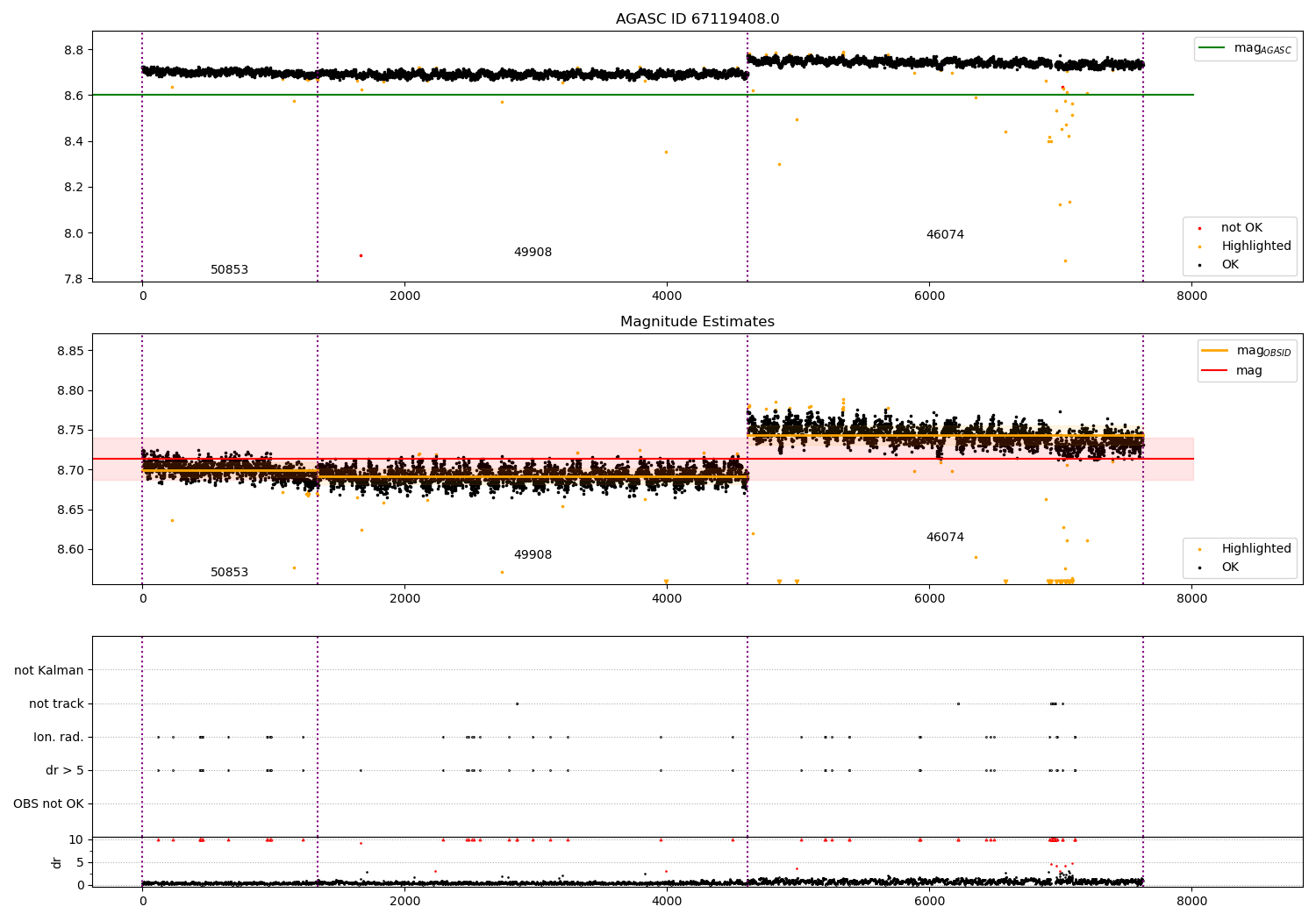
Task: Select 'Highlighted' in the top plot legend
Action: [1256, 246]
